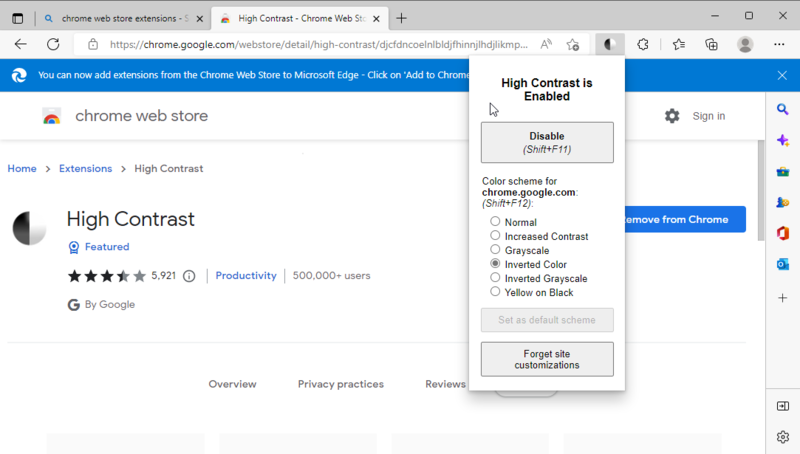Click the address bar URL field
This screenshot has height=454, width=800.
point(318,44)
